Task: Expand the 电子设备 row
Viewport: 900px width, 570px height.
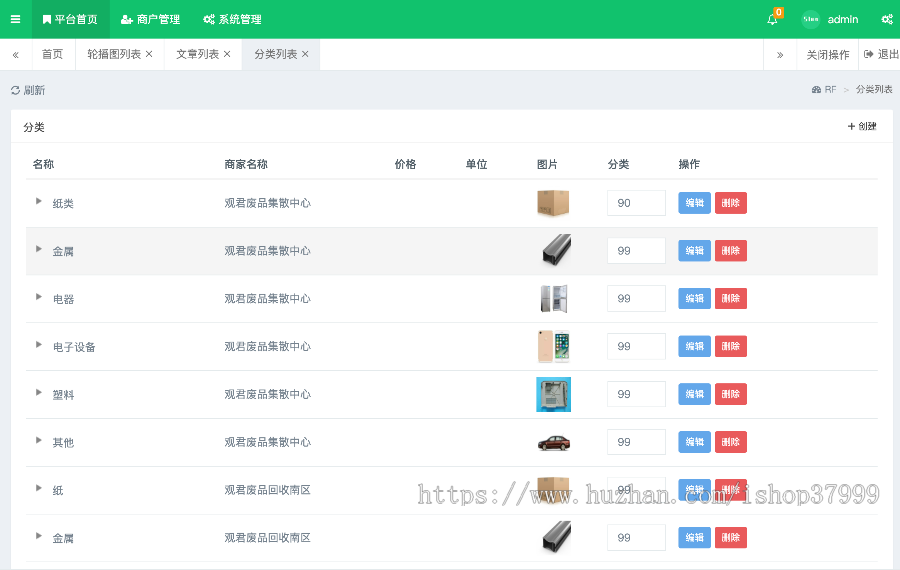Action: [x=38, y=344]
